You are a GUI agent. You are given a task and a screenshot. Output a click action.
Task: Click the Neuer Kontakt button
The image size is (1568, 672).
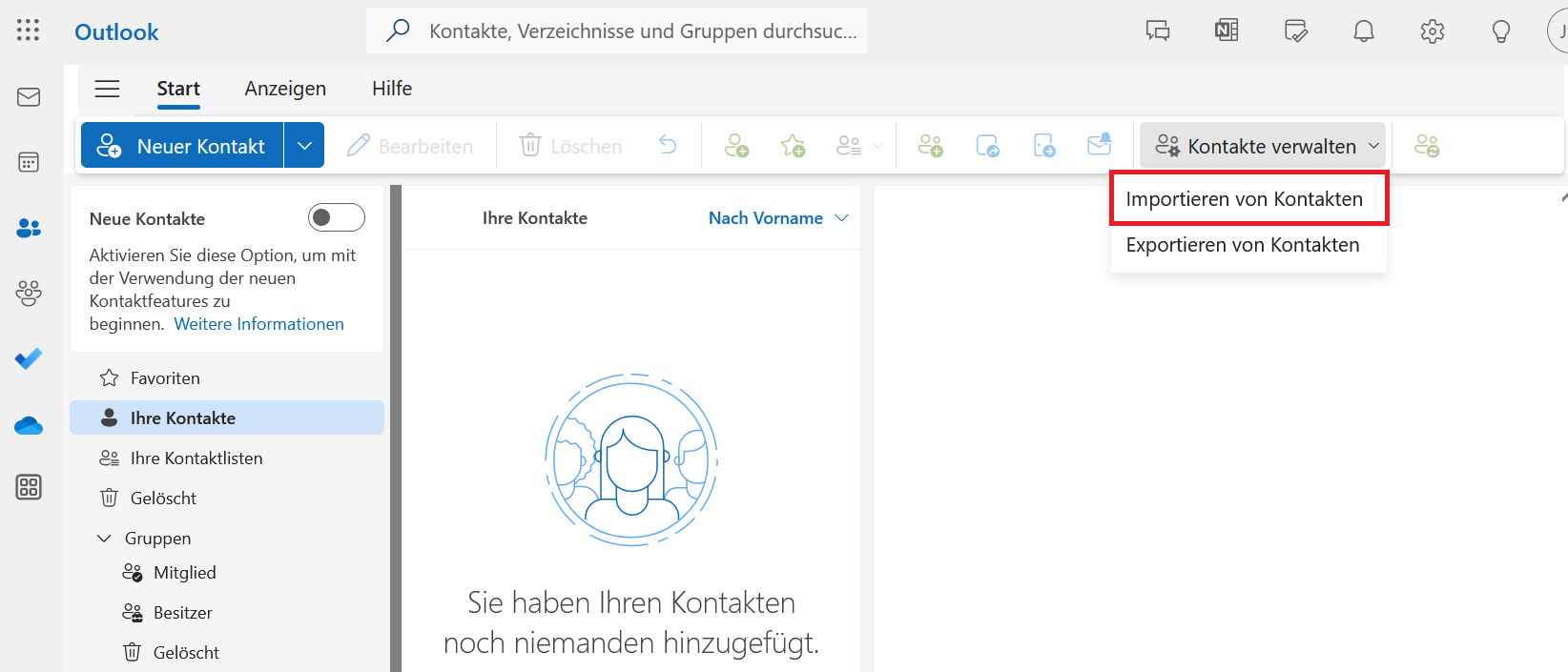183,146
